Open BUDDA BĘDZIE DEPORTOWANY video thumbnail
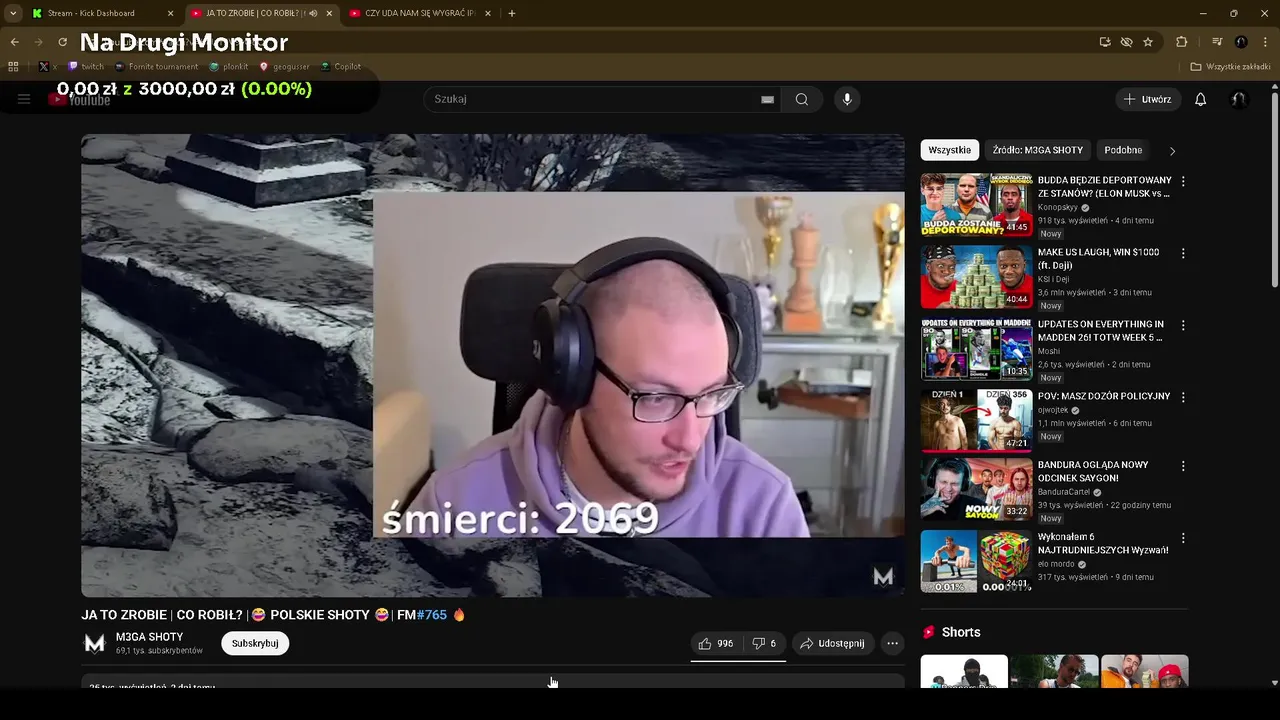The height and width of the screenshot is (720, 1280). [976, 205]
